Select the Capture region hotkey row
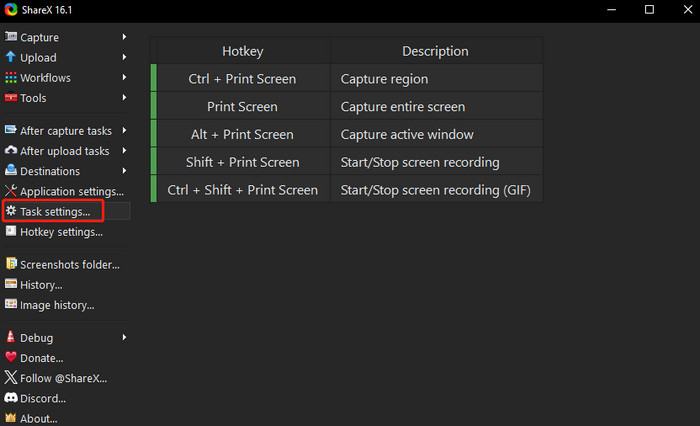Image resolution: width=700 pixels, height=426 pixels. 347,79
